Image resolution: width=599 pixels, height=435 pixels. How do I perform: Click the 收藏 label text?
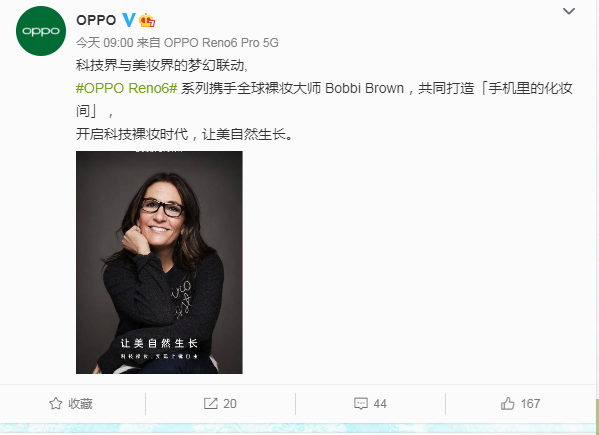pos(81,404)
